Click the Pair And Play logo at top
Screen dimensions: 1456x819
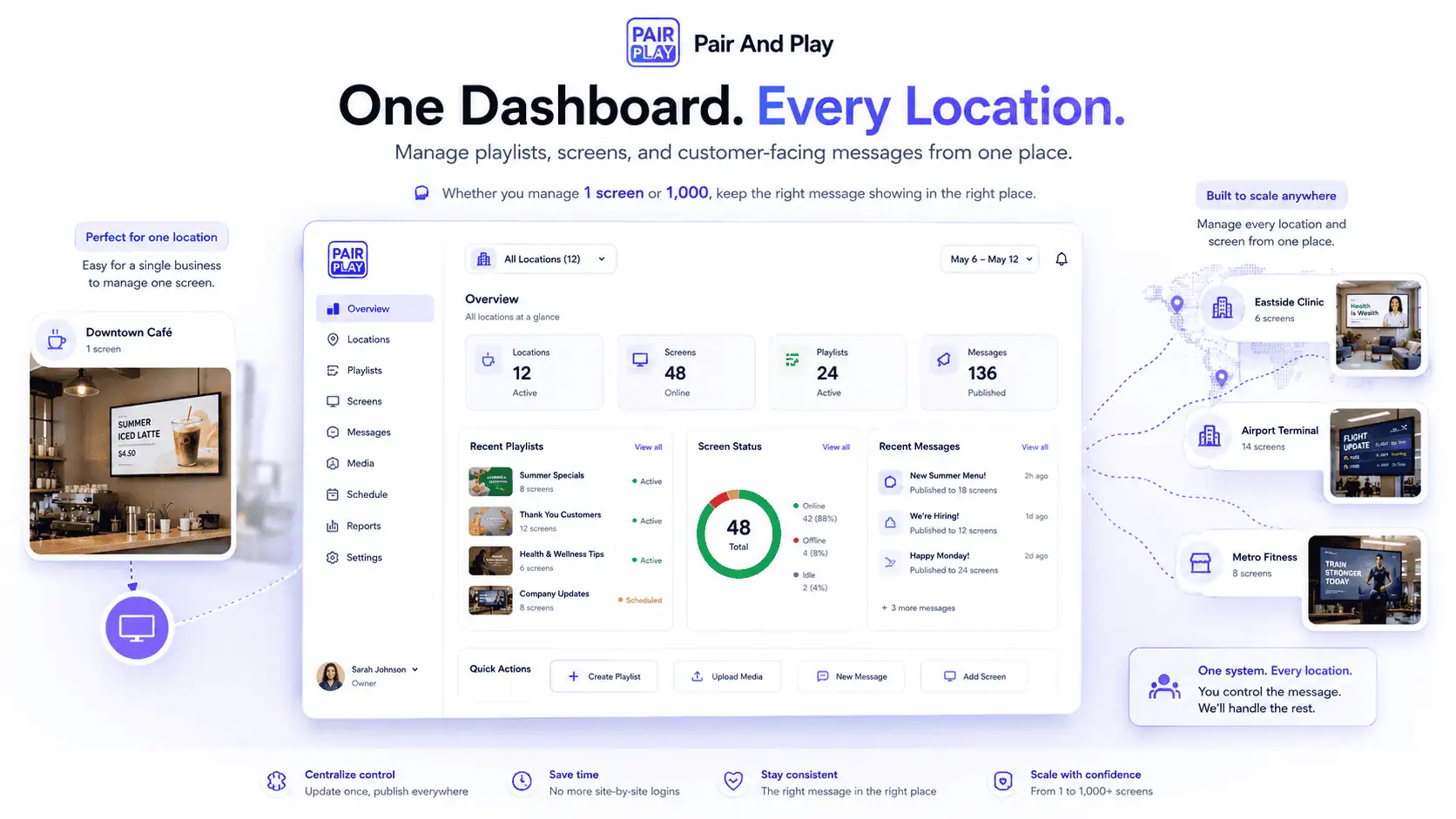tap(653, 43)
